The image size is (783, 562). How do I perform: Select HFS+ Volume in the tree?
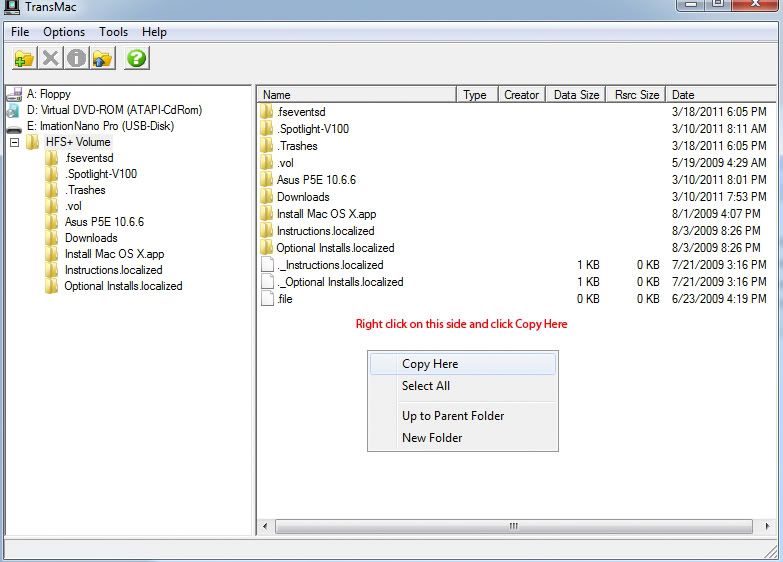(78, 142)
